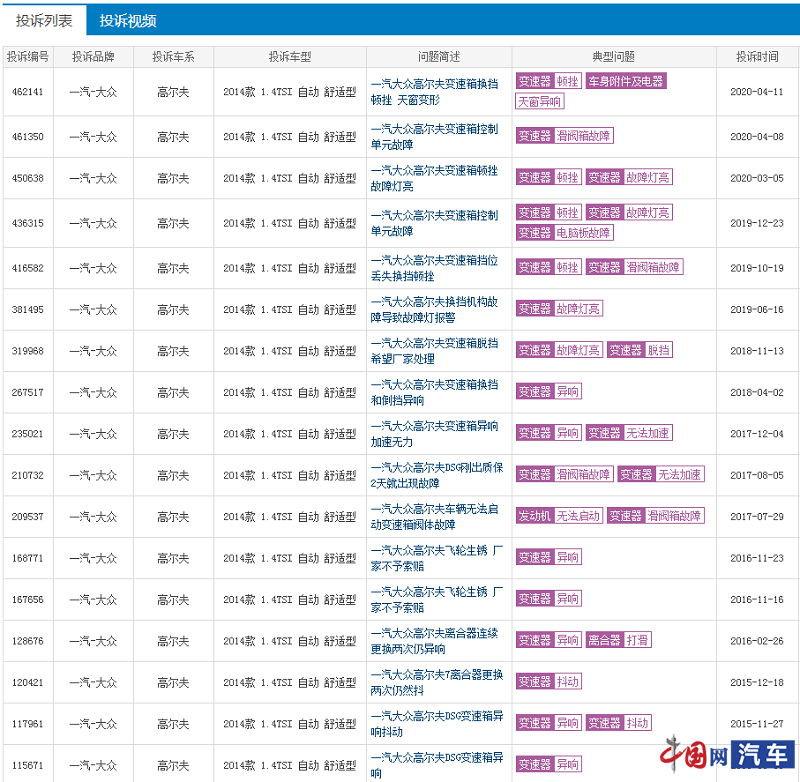Click the 天窗异响 problem tag

point(540,101)
